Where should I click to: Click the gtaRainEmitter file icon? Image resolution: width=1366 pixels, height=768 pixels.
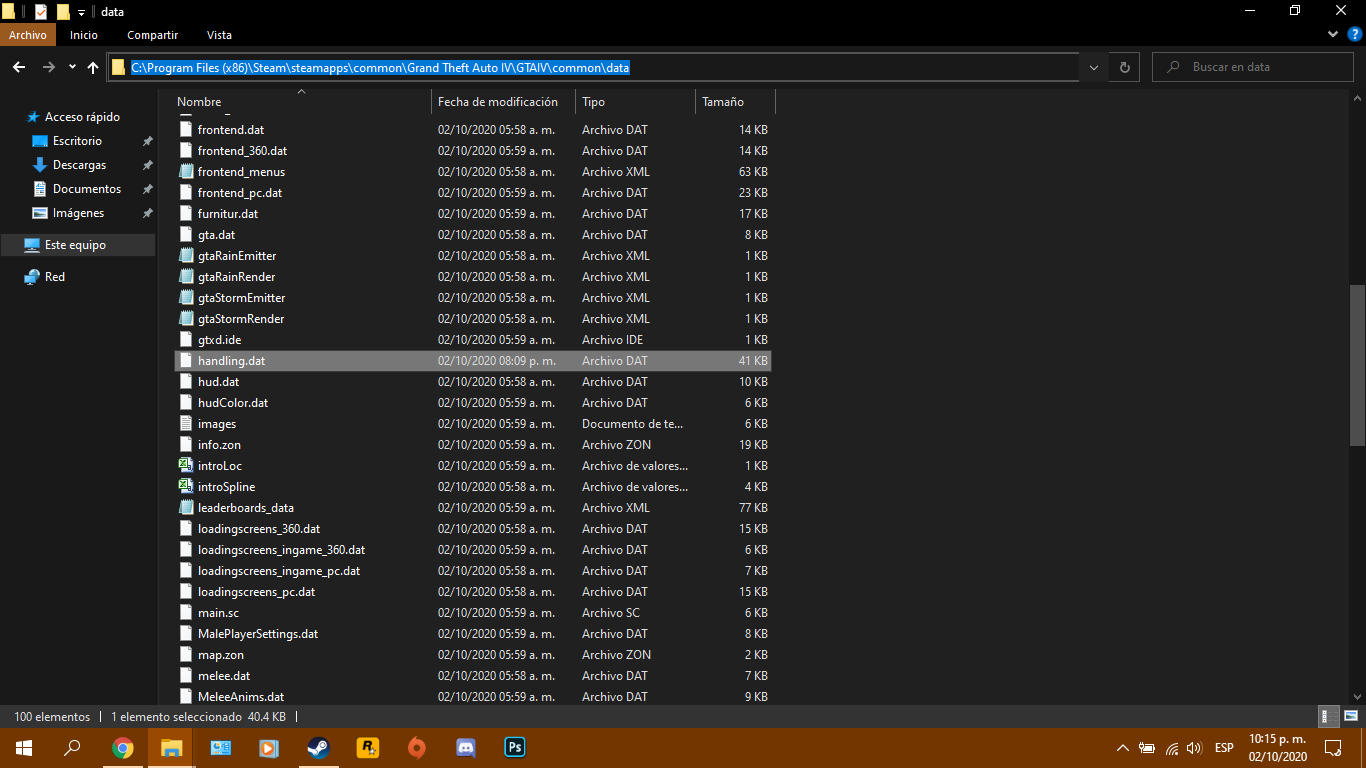click(186, 256)
